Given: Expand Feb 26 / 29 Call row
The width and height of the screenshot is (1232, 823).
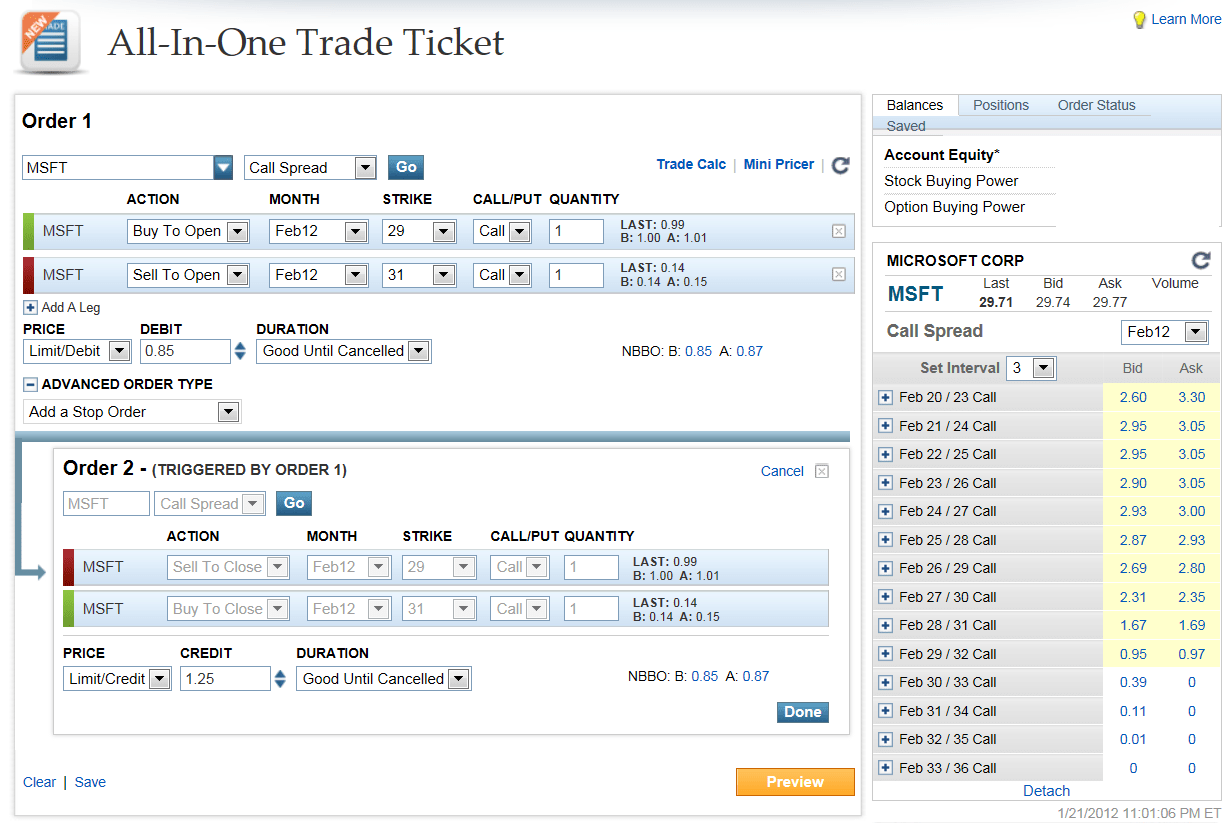Looking at the screenshot, I should tap(885, 568).
